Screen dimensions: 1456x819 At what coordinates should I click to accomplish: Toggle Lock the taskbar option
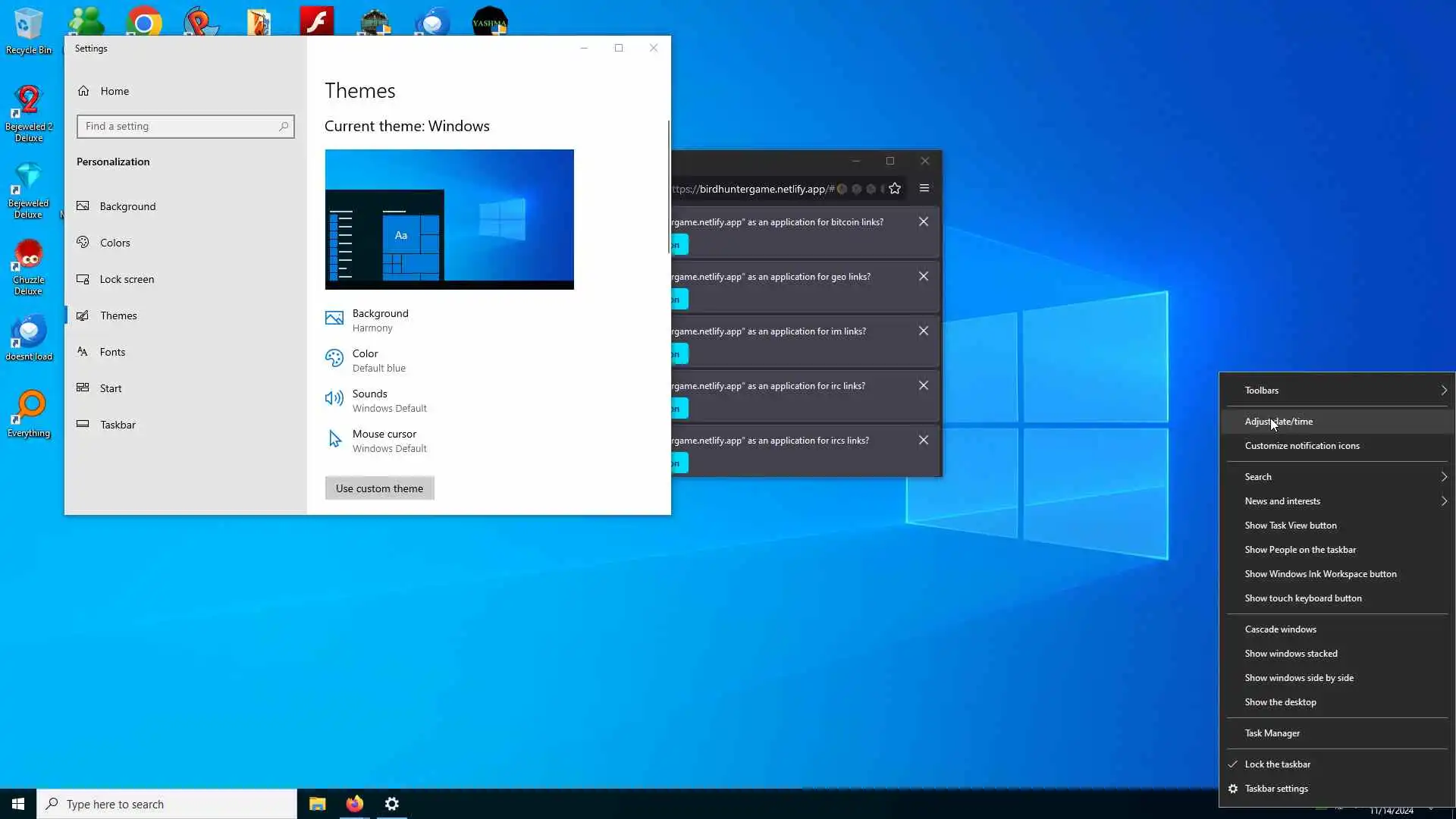(x=1277, y=764)
